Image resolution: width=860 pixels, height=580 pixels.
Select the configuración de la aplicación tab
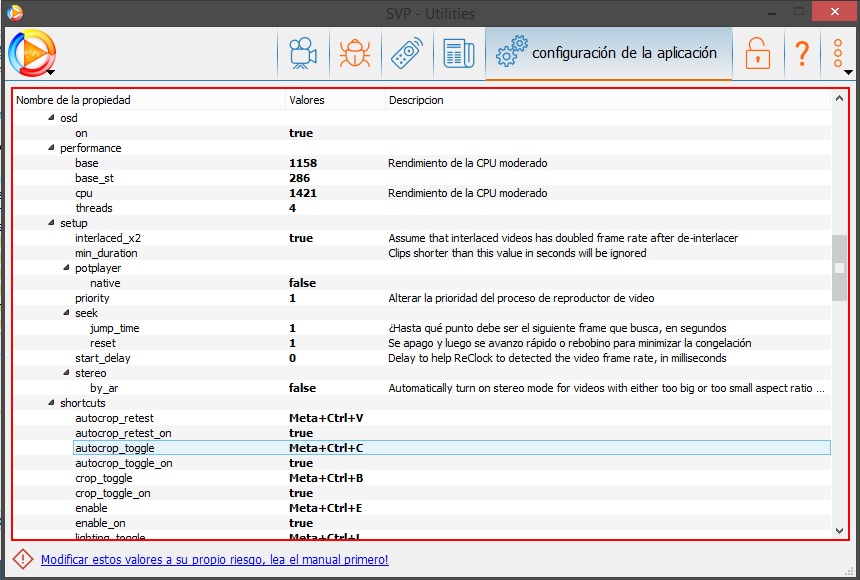[x=609, y=54]
